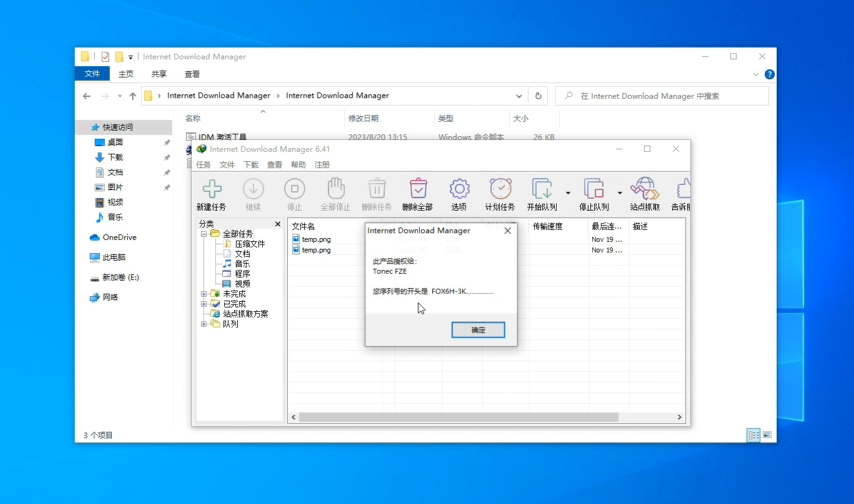Click IDM horizontal scrollbar left arrow

click(294, 417)
